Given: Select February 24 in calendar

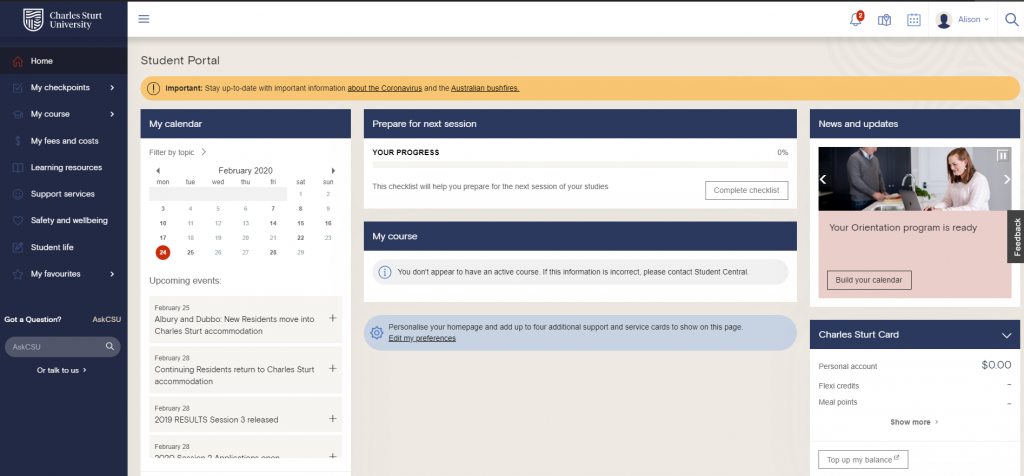Looking at the screenshot, I should 163,252.
